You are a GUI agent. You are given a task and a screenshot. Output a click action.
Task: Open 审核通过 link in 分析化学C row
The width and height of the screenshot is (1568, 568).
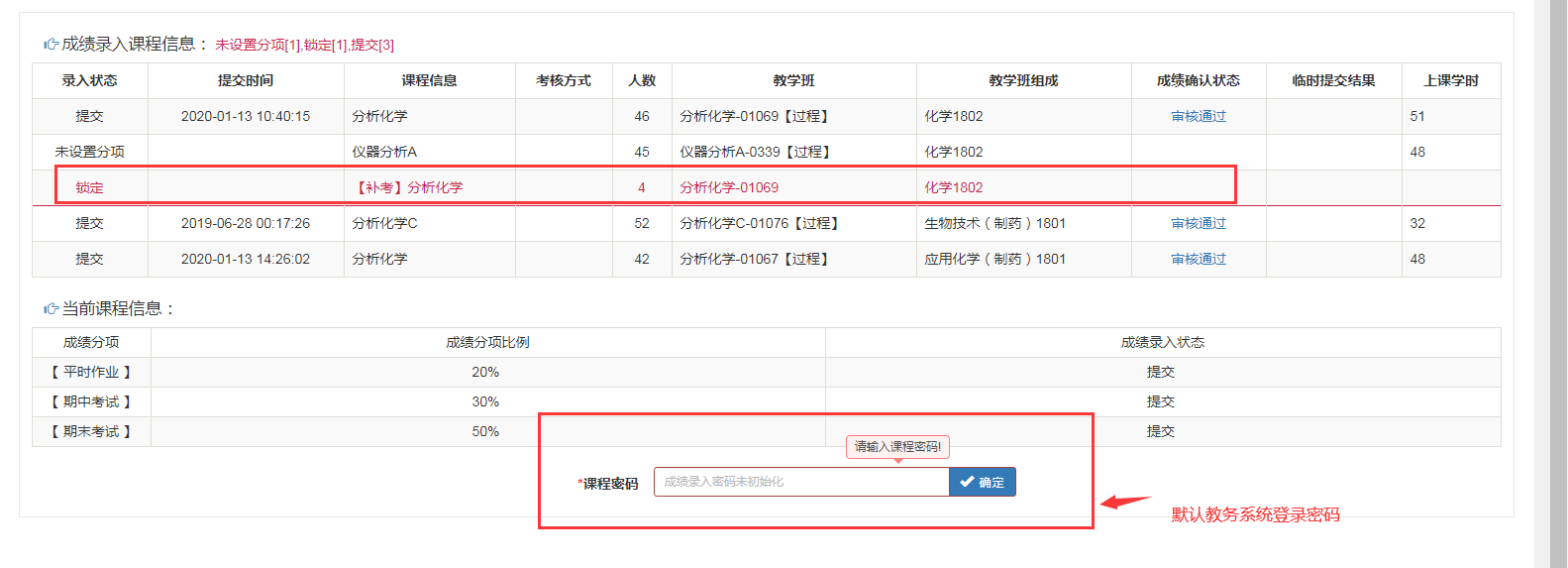coord(1199,224)
